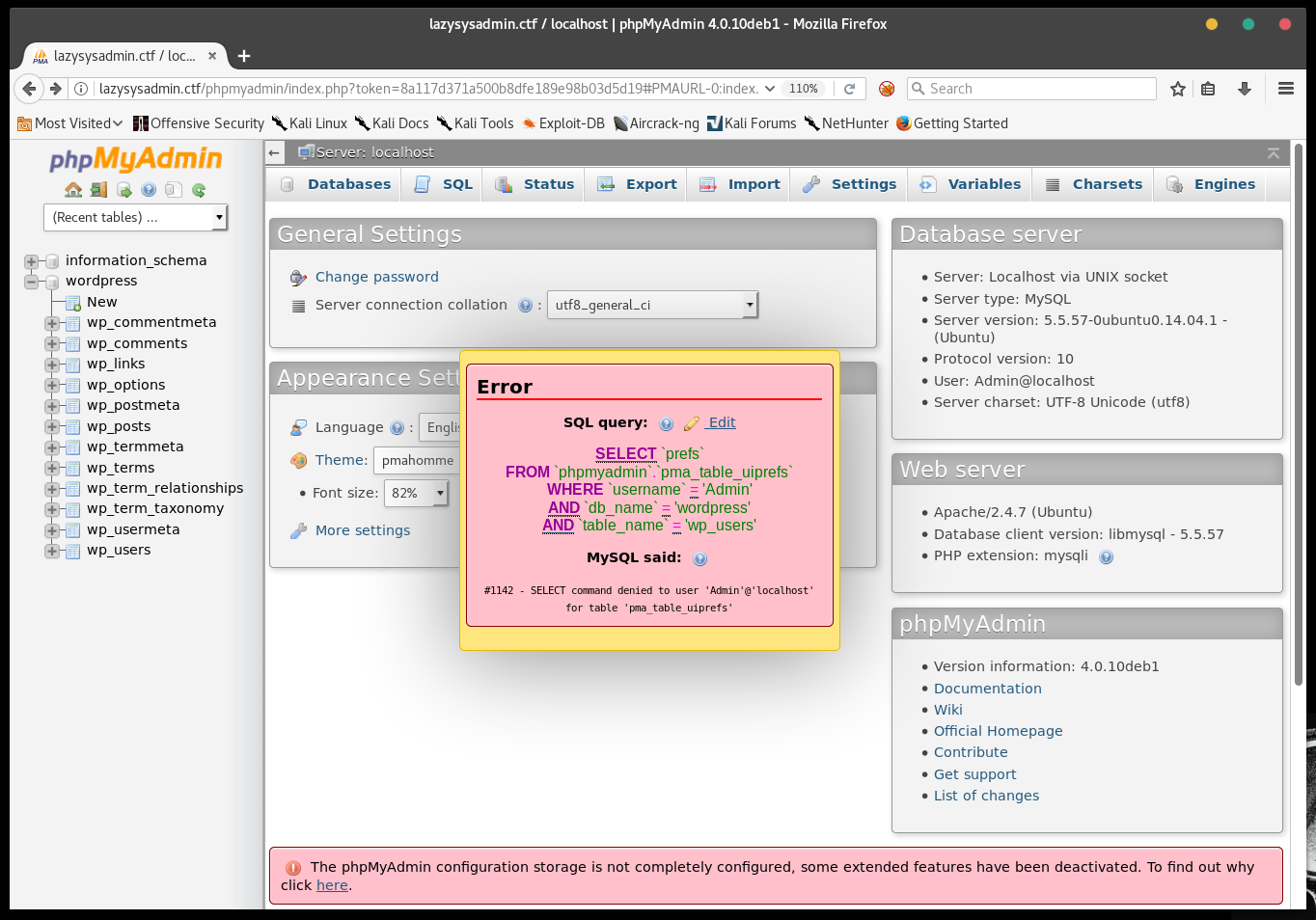This screenshot has width=1316, height=920.
Task: Click the phpMyAdmin logo
Action: pyautogui.click(x=135, y=158)
